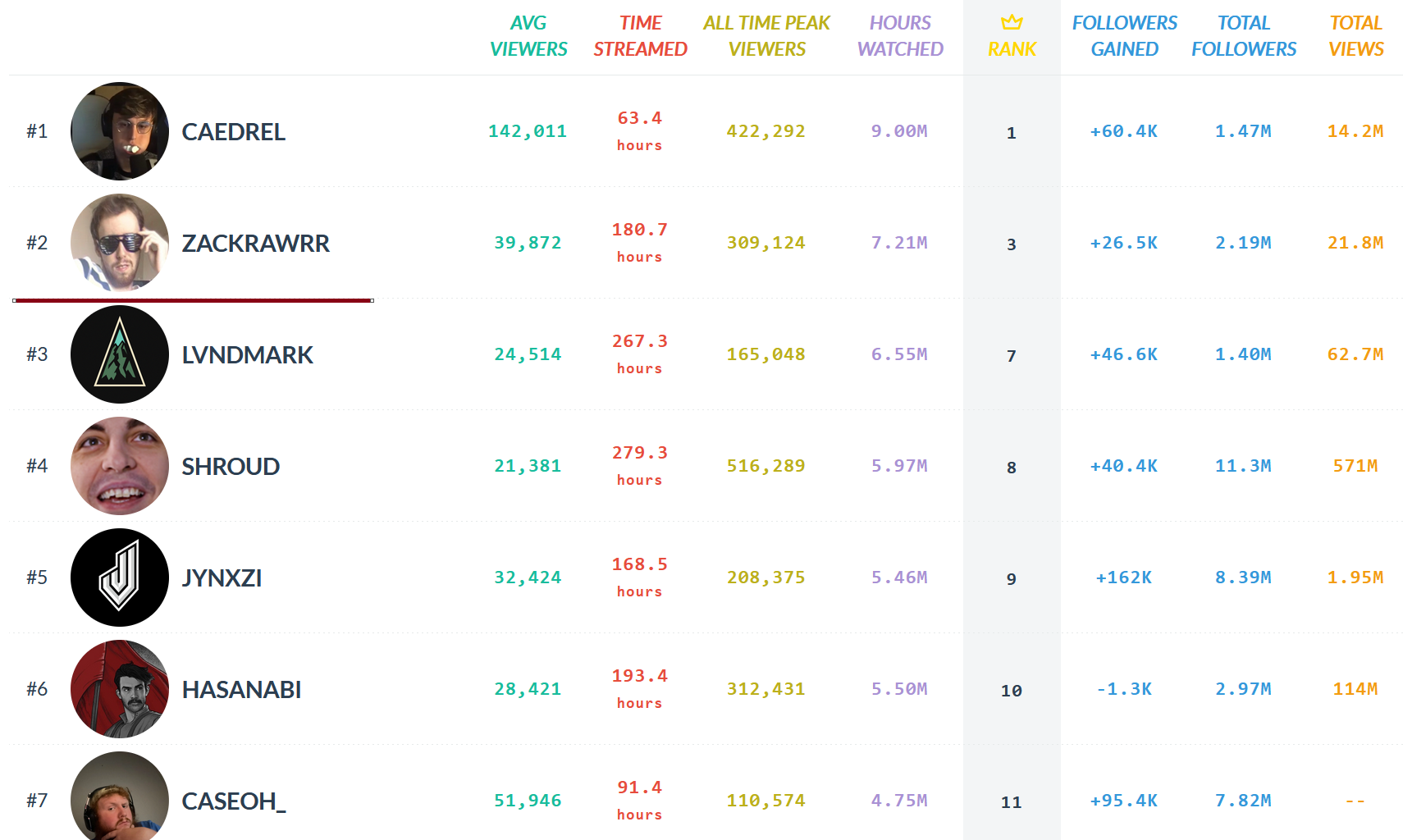Sort by Total Views column
The image size is (1403, 840).
tap(1355, 36)
